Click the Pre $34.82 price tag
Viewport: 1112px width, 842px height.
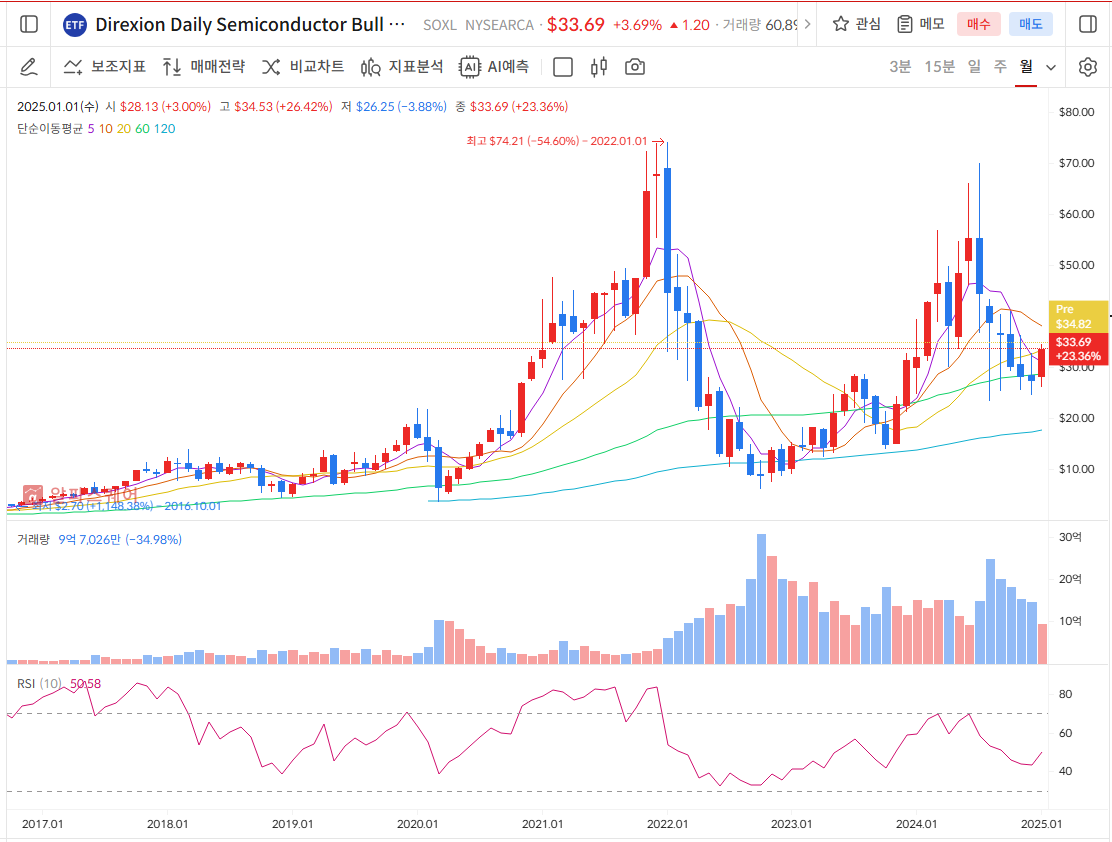click(1078, 316)
